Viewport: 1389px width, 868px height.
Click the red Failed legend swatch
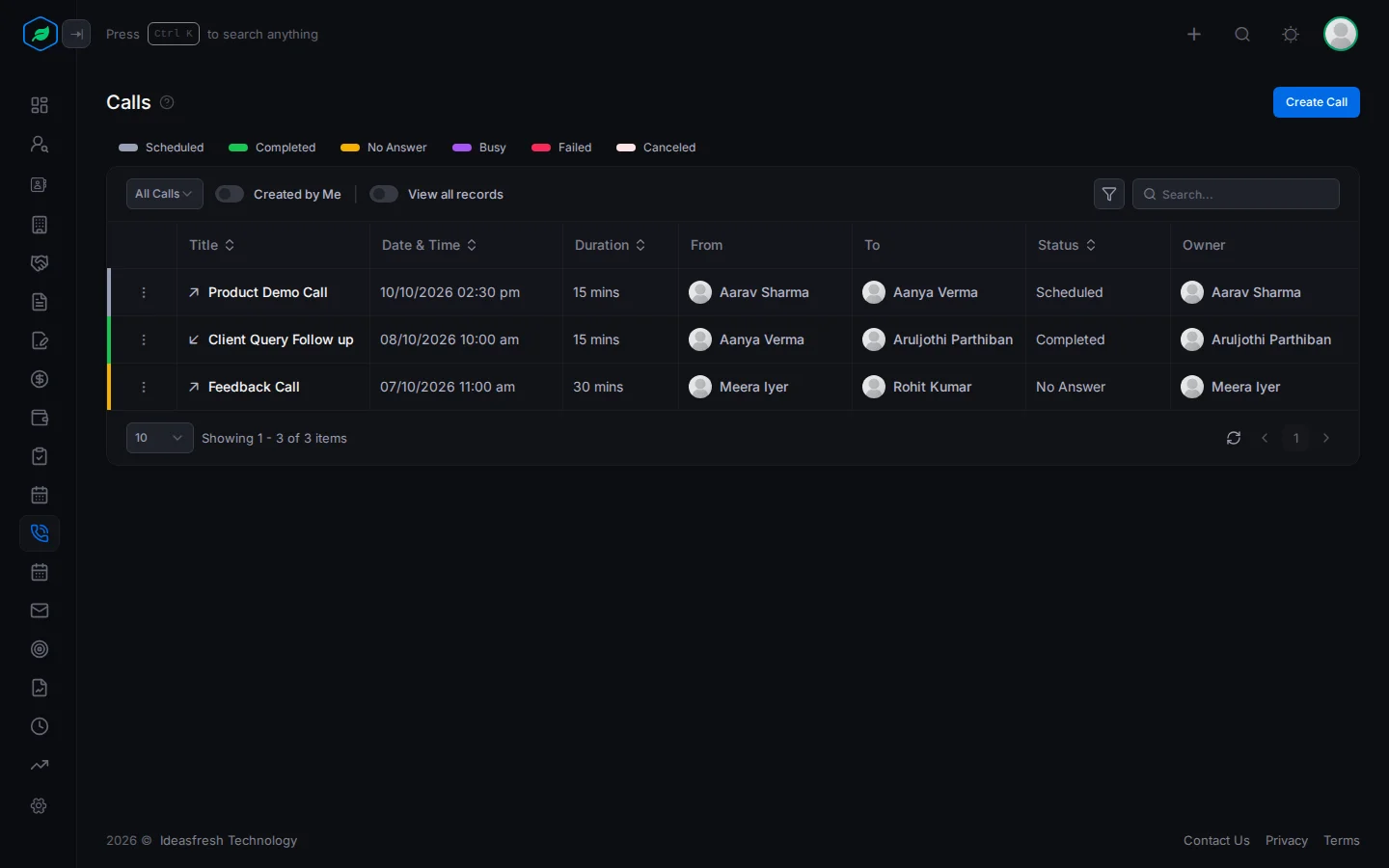click(541, 148)
